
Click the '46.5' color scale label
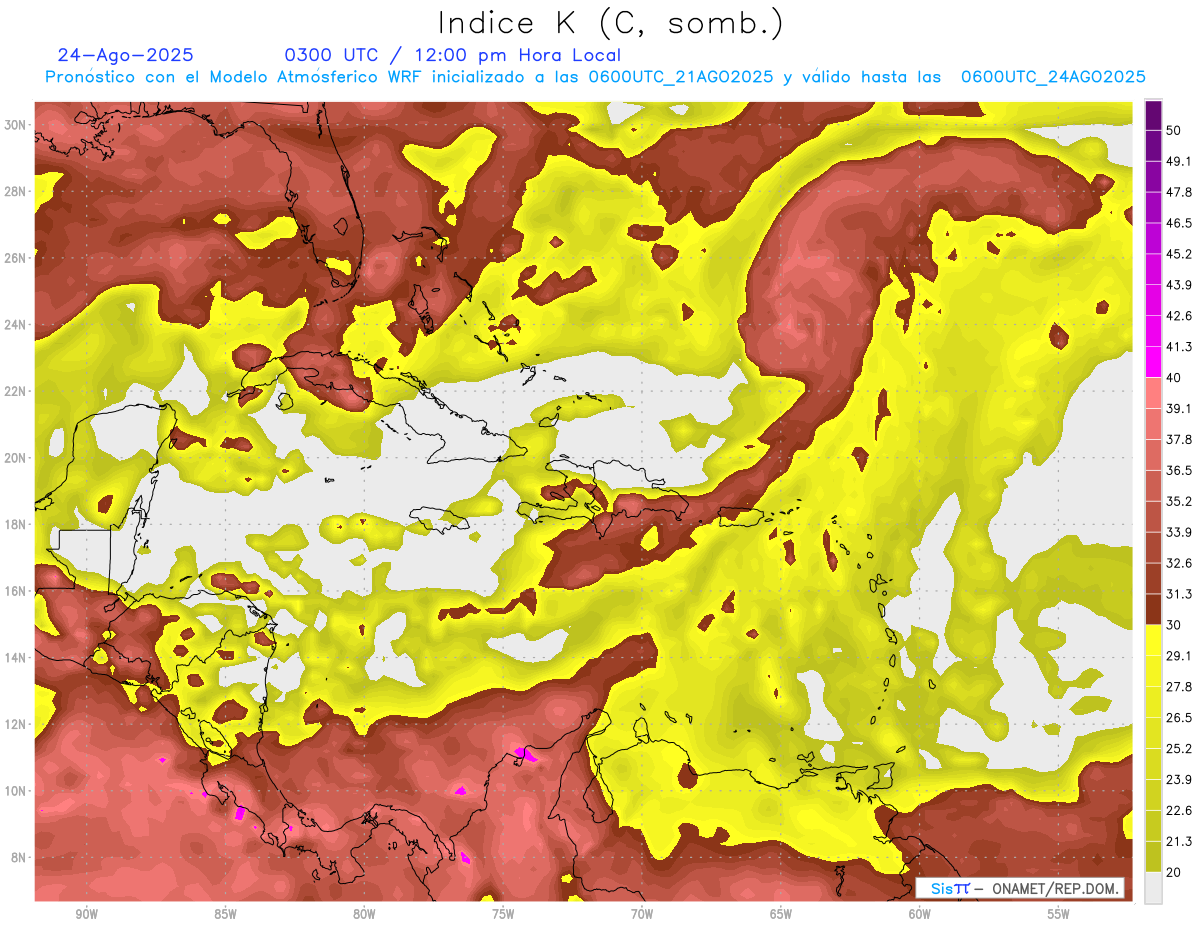coord(1178,223)
